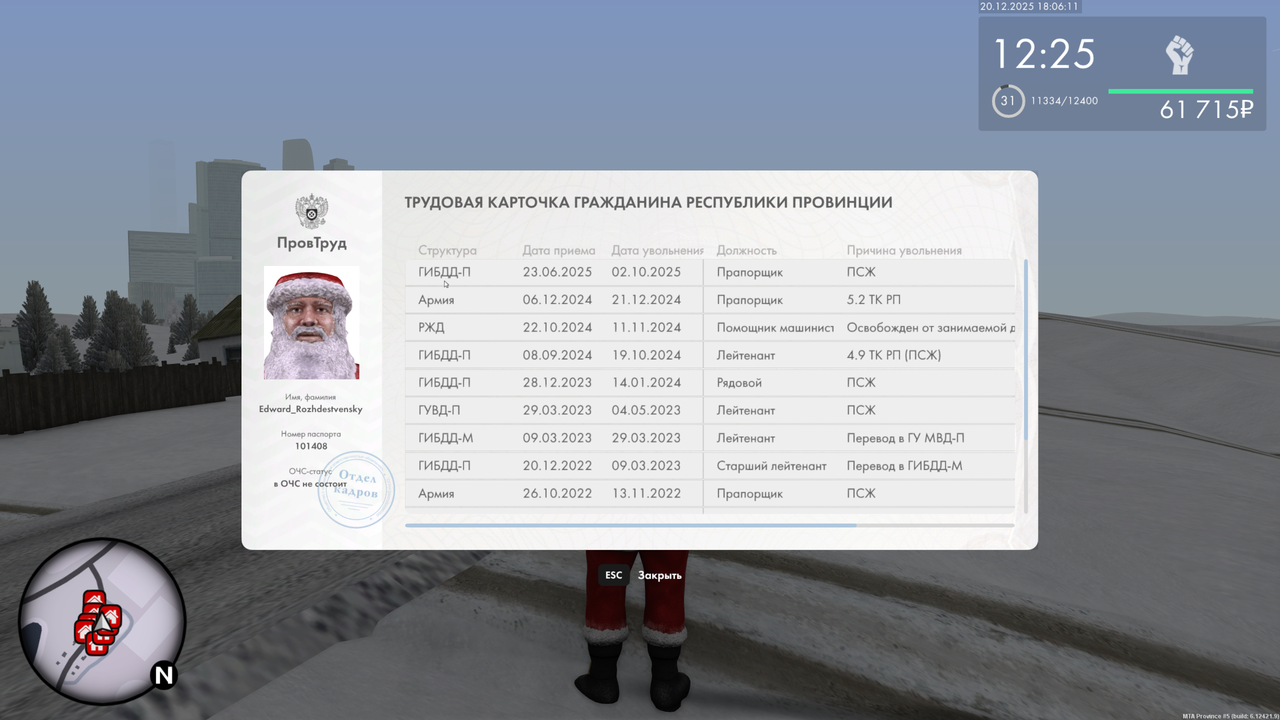Select the ГИБДД-П row dated 20.12.2022
The width and height of the screenshot is (1280, 720).
710,466
